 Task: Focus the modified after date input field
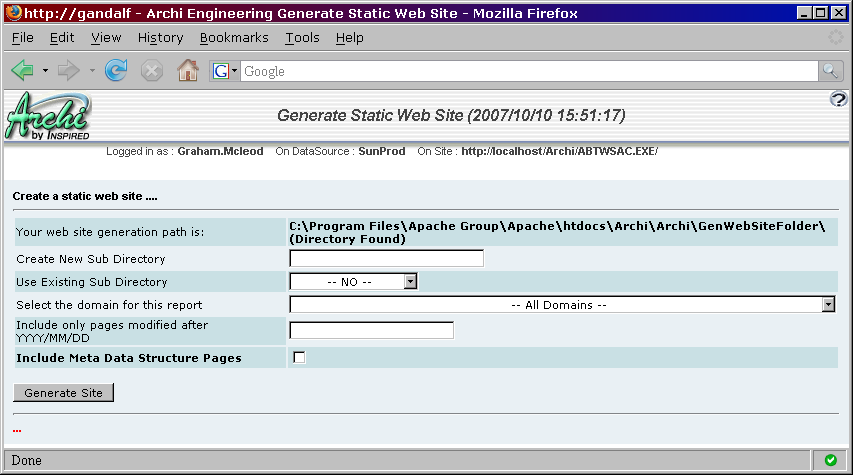pyautogui.click(x=371, y=331)
